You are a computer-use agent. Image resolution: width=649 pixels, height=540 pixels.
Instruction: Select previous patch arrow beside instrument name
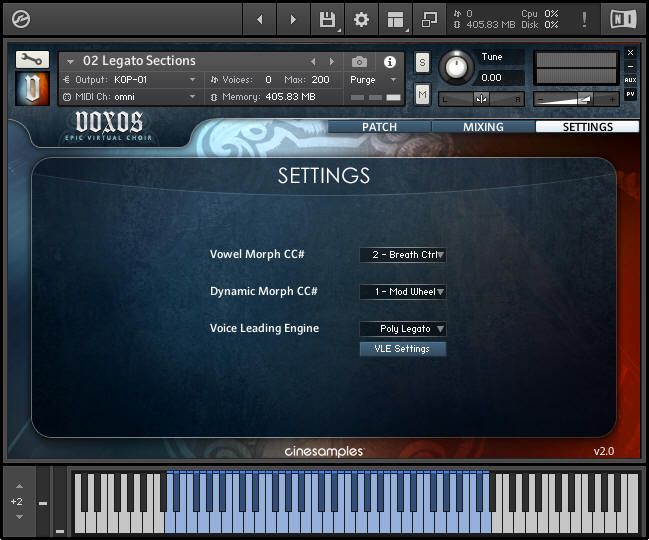pyautogui.click(x=313, y=62)
